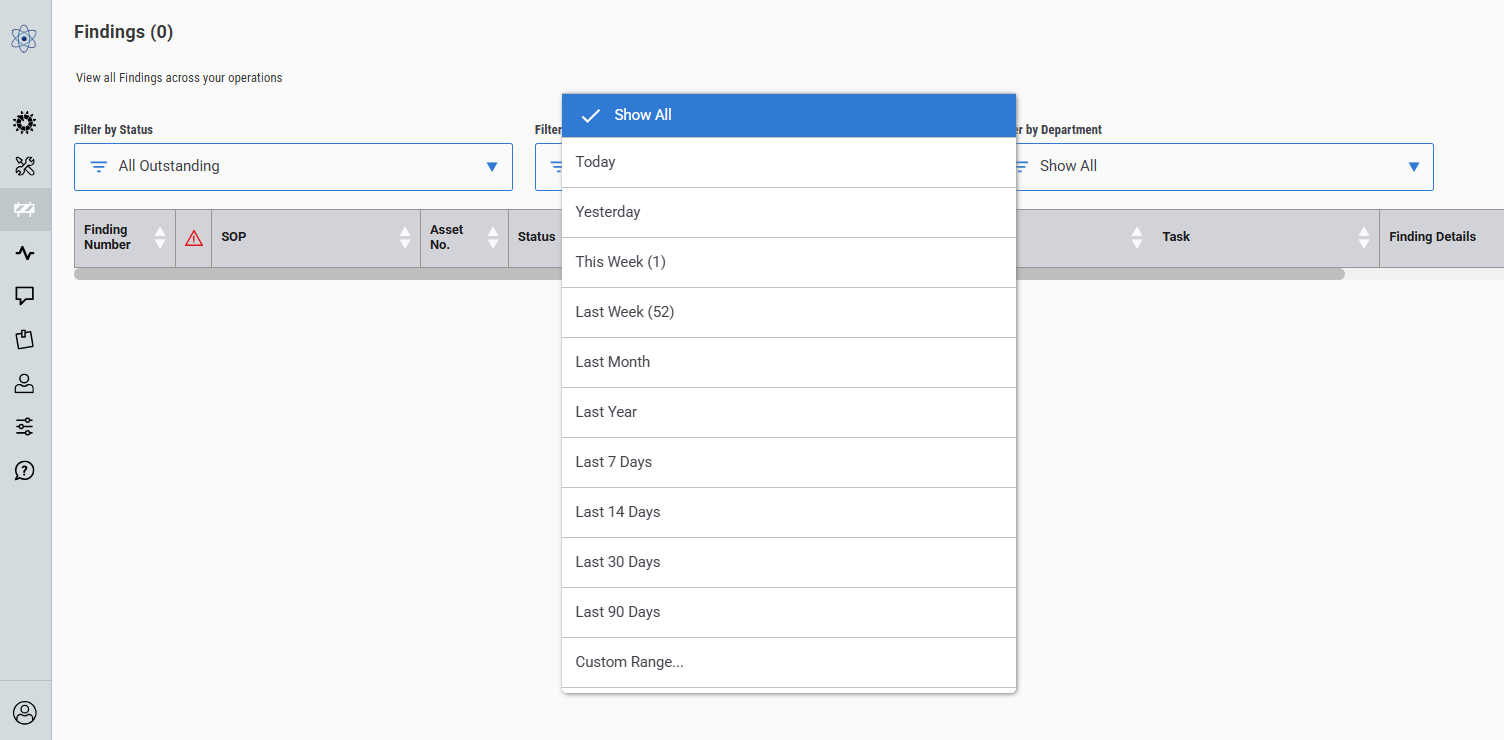Click the atom logo icon in sidebar
The height and width of the screenshot is (740, 1504).
[24, 39]
